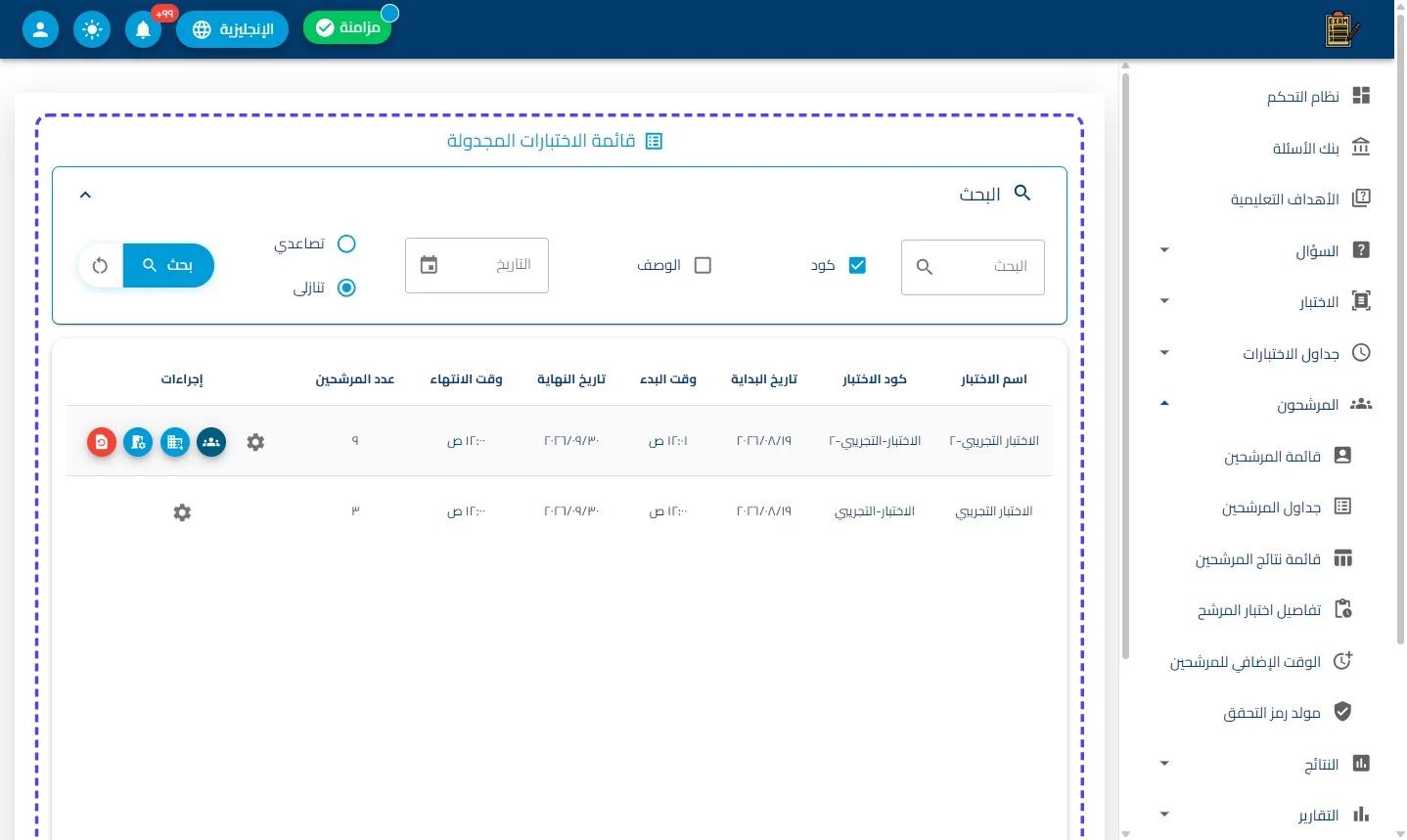Open قائمة نتائج المرشحين submenu item

1273,558
